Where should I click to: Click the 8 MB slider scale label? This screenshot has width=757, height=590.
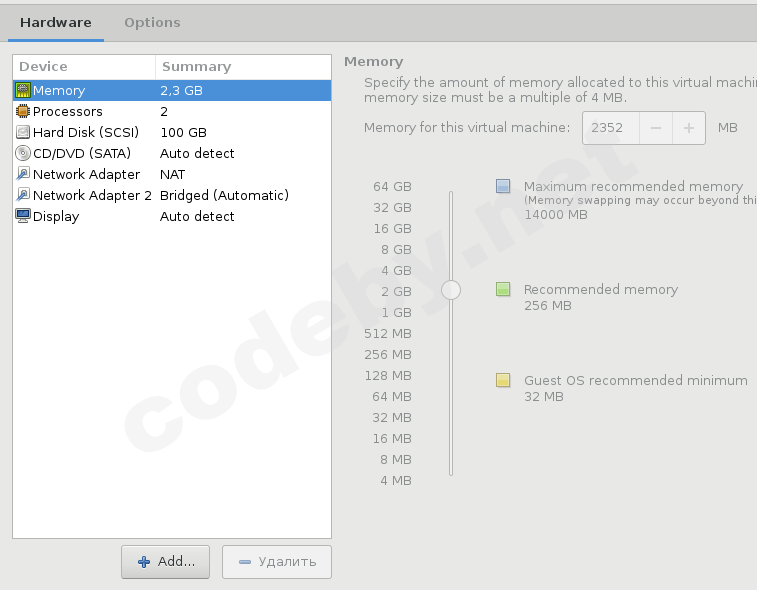(395, 460)
